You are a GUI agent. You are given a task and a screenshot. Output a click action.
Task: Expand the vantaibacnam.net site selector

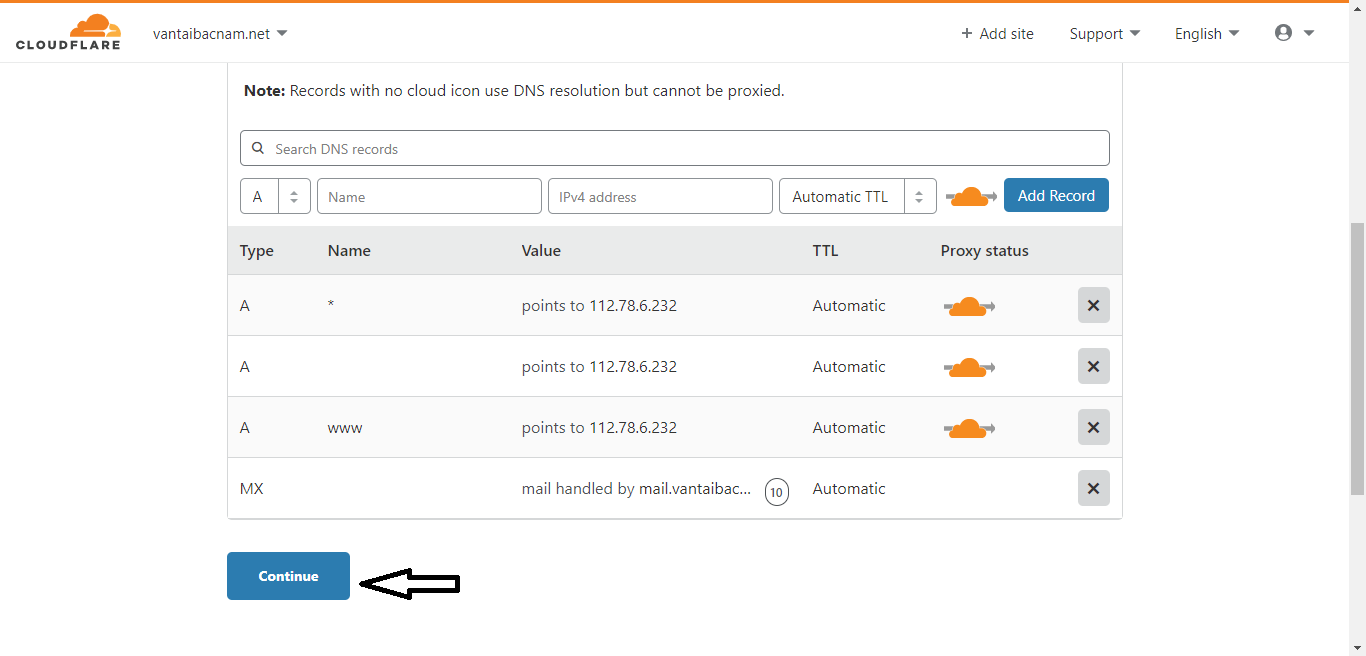click(x=220, y=34)
